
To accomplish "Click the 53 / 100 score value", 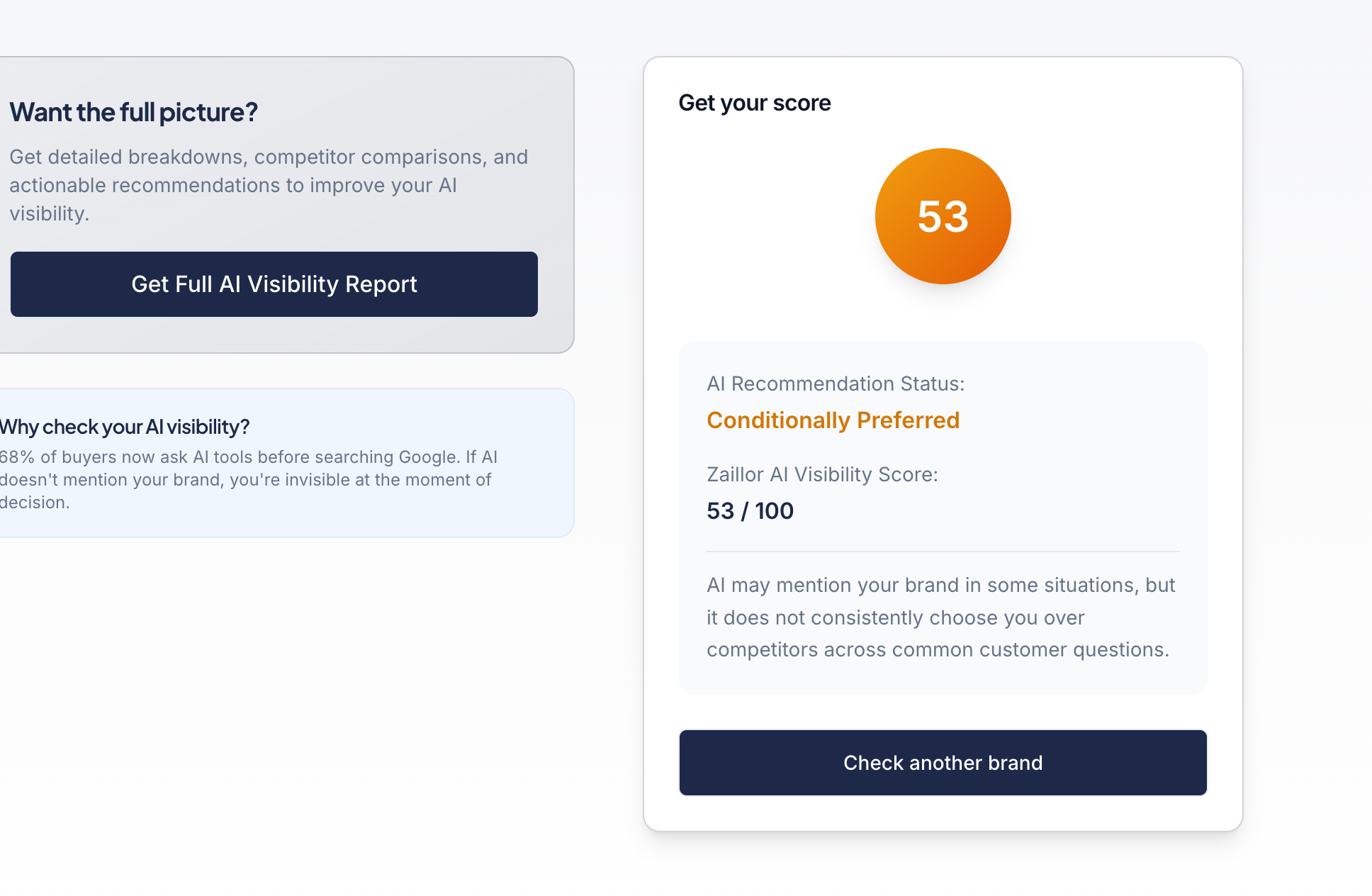I will (750, 510).
